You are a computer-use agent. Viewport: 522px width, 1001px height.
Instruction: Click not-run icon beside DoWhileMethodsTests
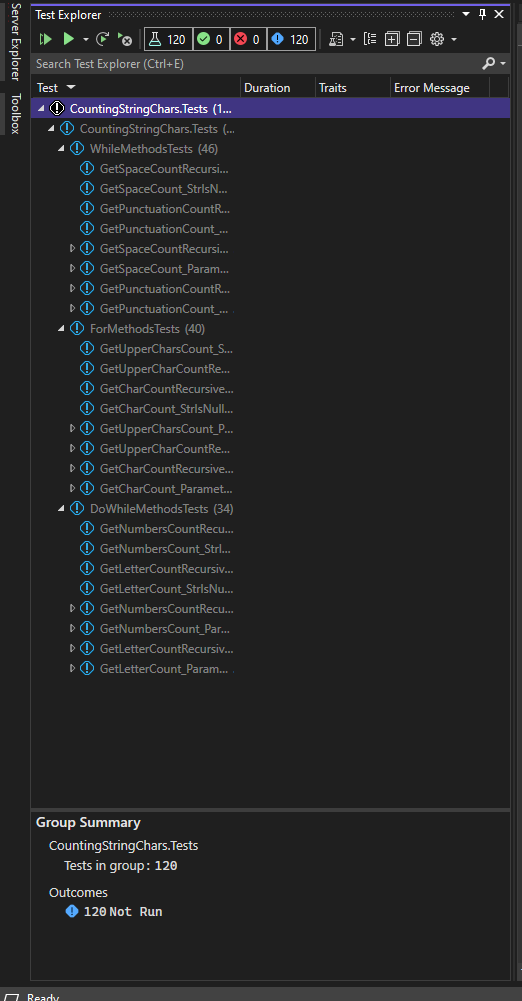coord(77,509)
